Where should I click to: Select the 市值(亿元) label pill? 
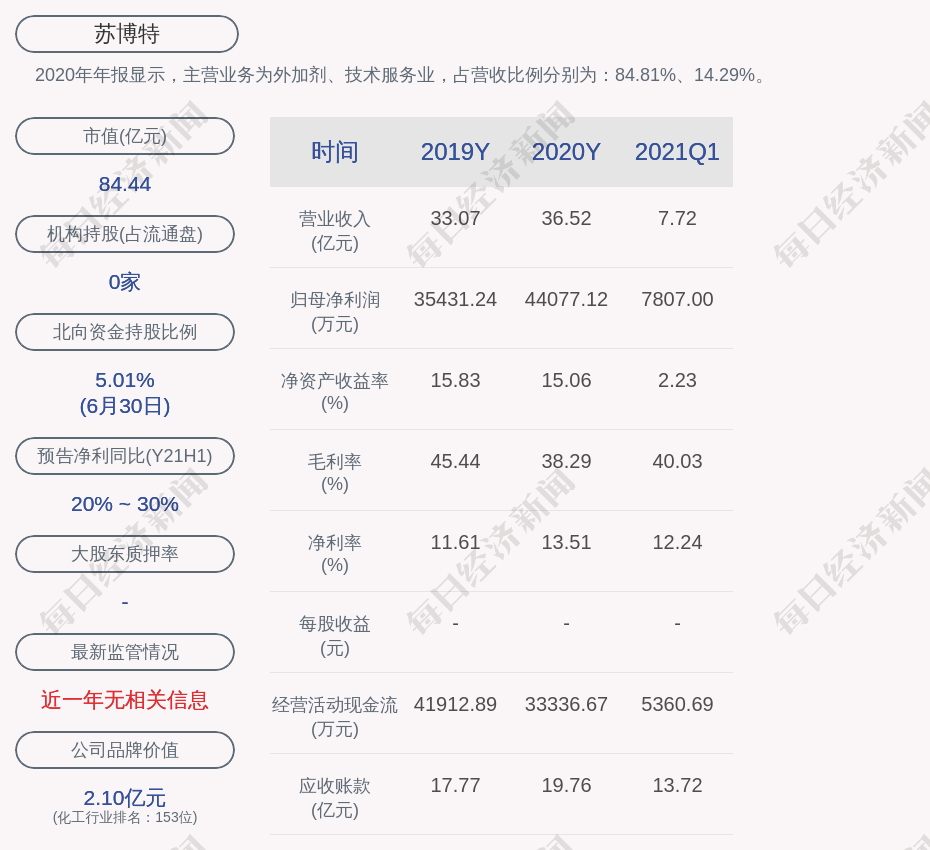click(x=125, y=136)
